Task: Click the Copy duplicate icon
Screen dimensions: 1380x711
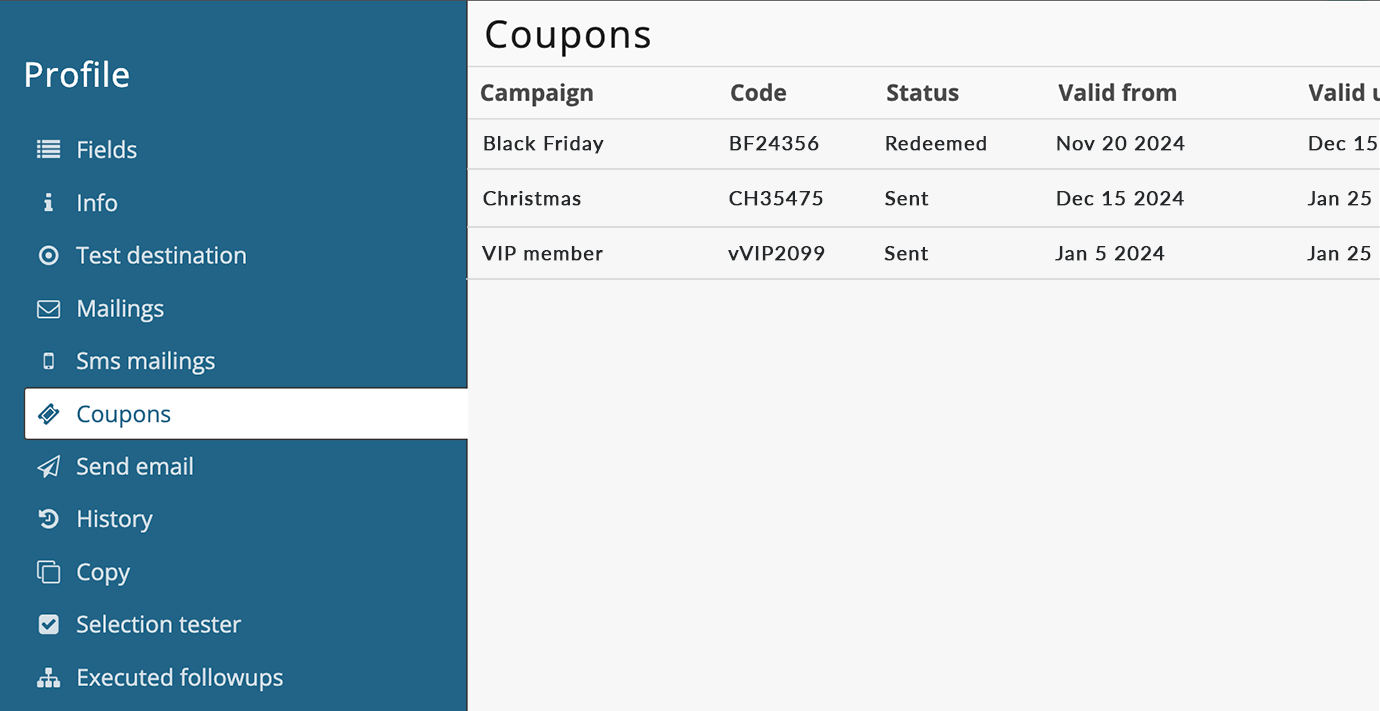Action: 48,572
